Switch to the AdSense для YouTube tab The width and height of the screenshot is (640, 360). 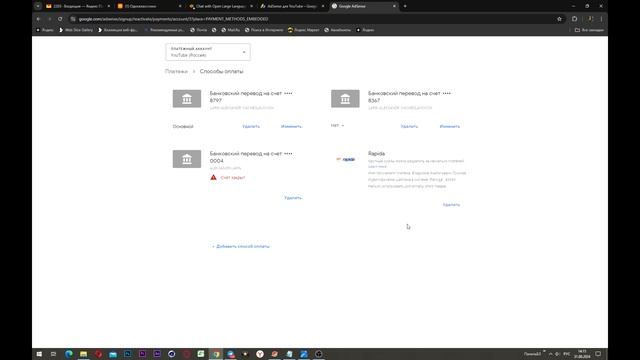[x=292, y=6]
